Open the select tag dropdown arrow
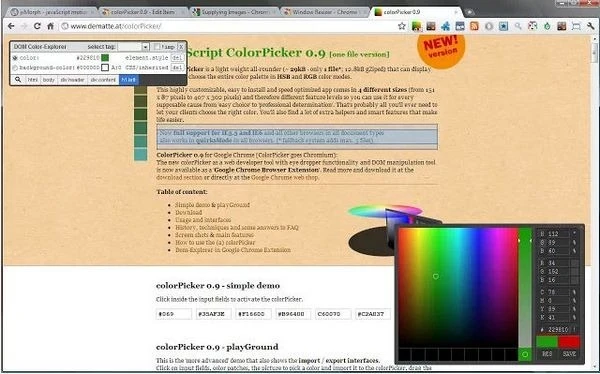This screenshot has width=600, height=374. (x=145, y=47)
